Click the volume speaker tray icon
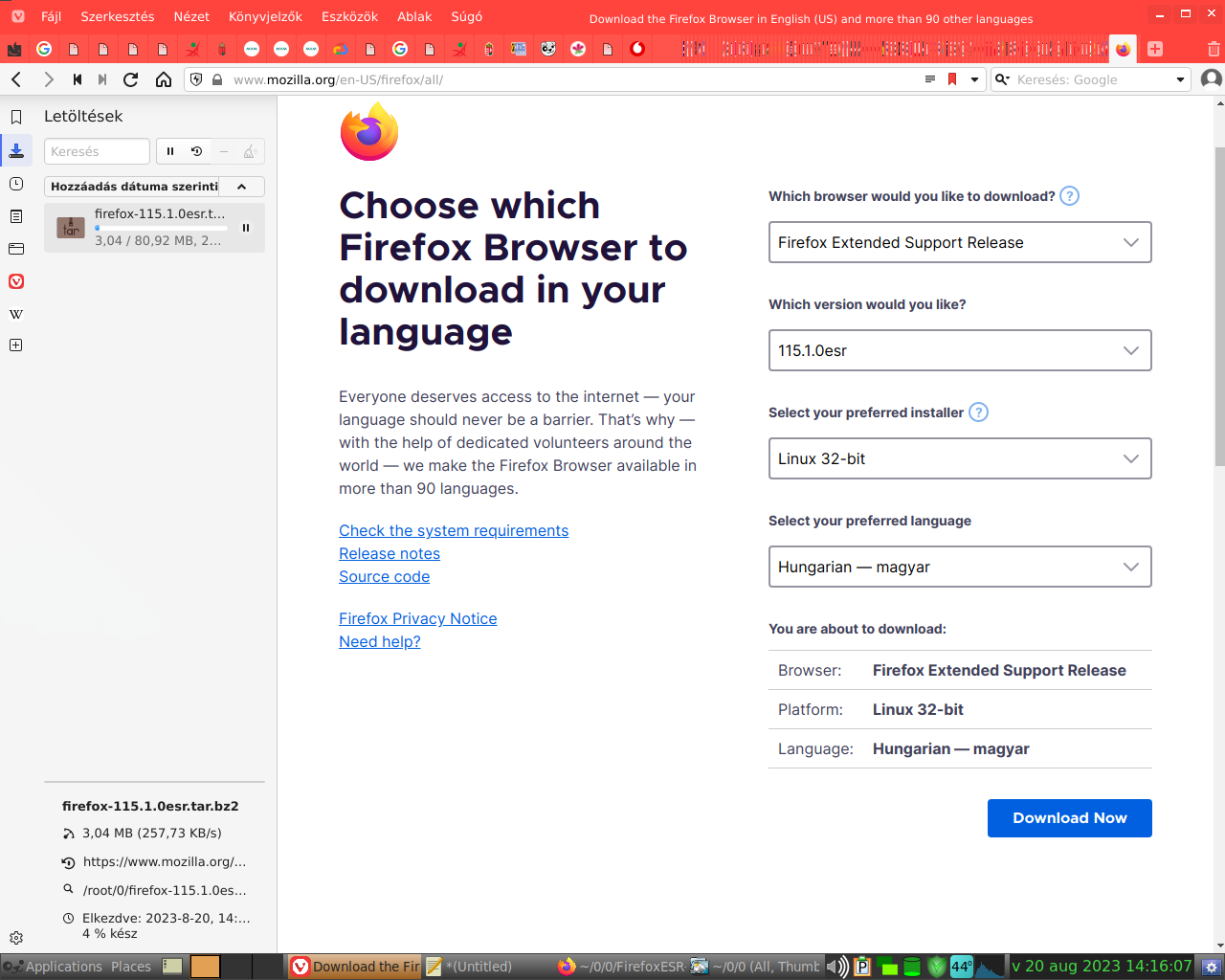 pos(836,967)
